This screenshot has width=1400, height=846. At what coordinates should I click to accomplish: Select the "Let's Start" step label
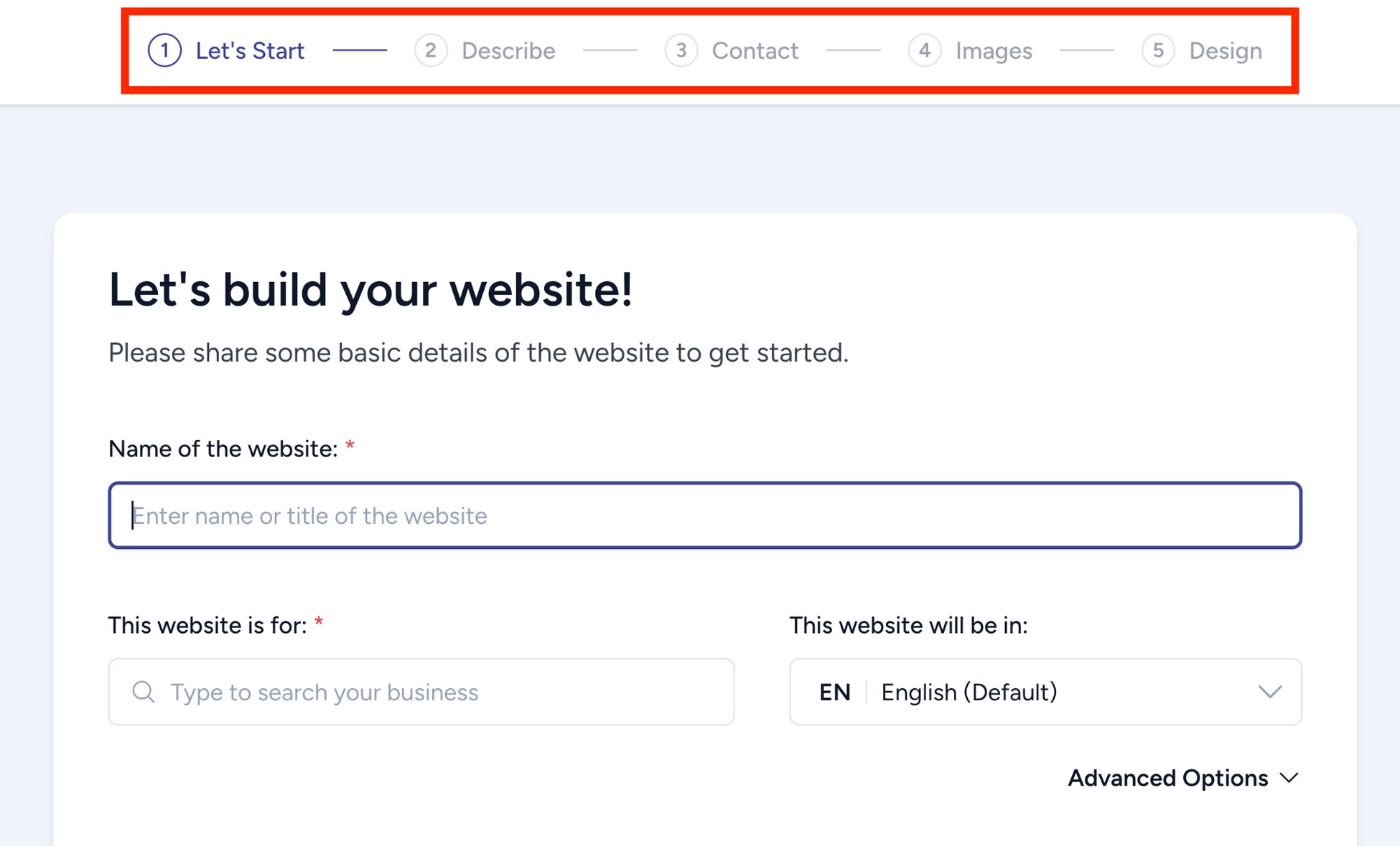tap(251, 50)
